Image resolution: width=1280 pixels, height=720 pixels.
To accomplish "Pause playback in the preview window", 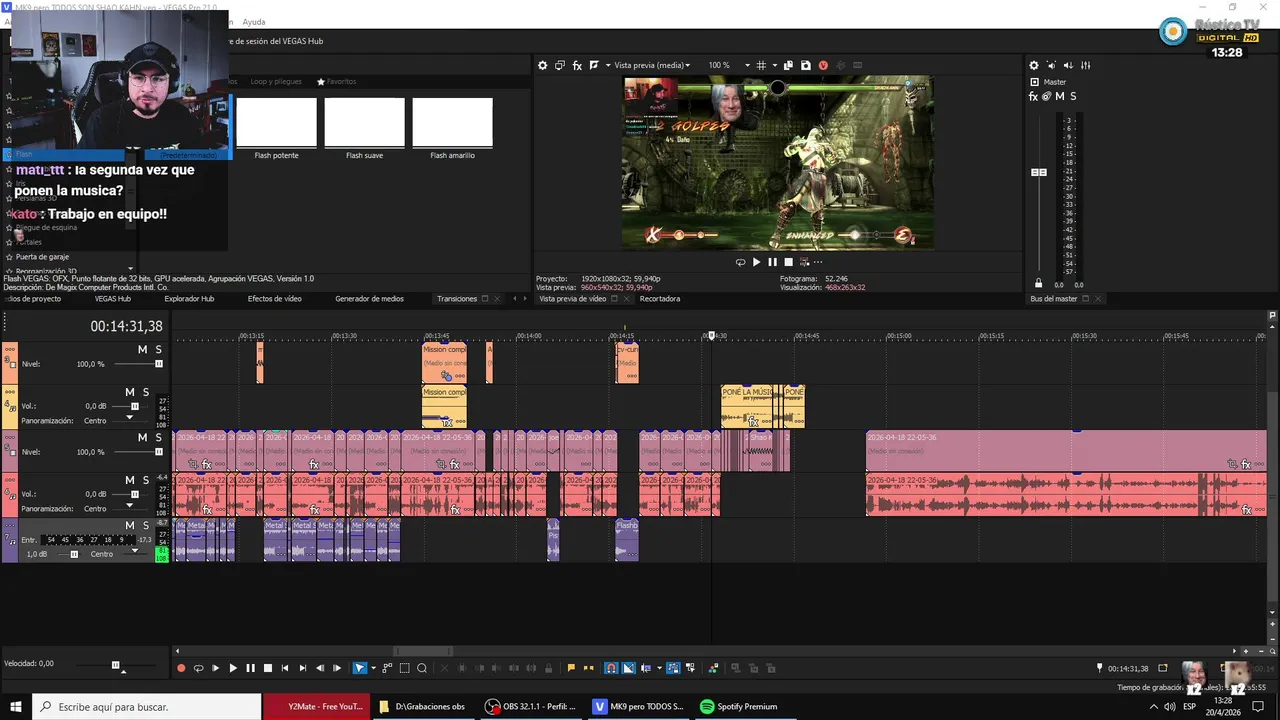I will (x=772, y=262).
